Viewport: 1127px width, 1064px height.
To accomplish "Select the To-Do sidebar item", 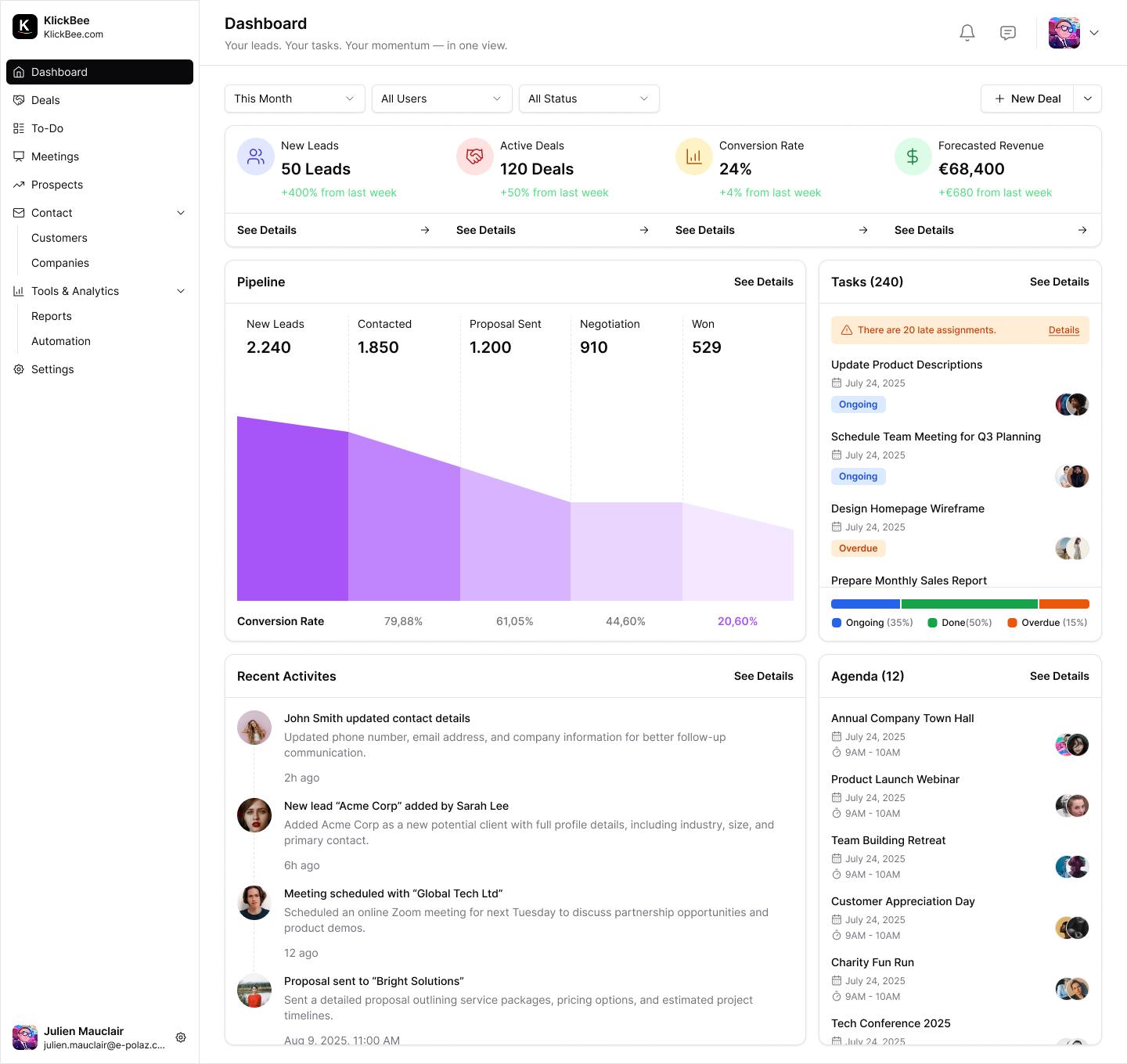I will click(47, 128).
